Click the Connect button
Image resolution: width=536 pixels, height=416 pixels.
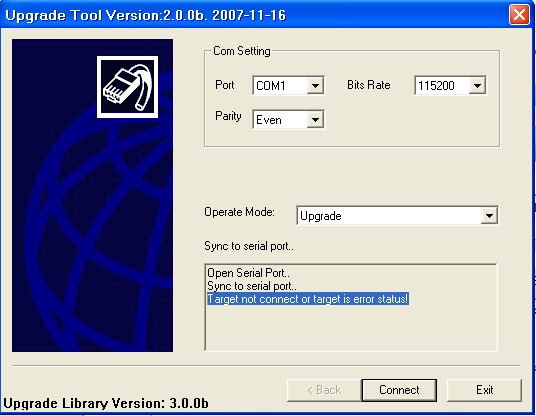point(399,390)
